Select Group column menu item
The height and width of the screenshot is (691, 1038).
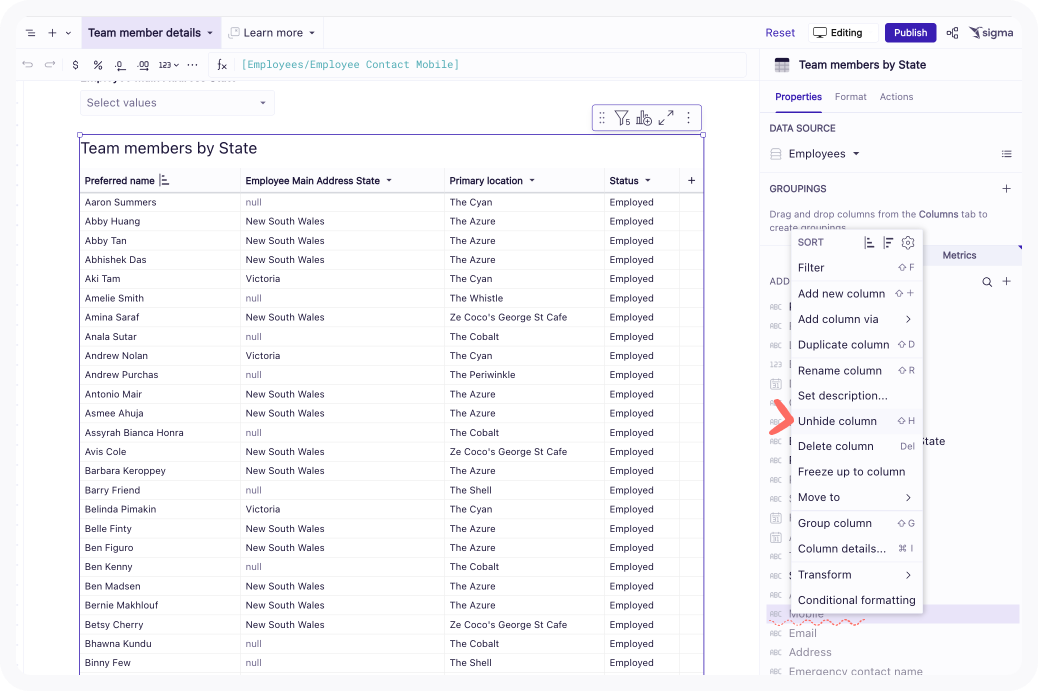pos(857,524)
